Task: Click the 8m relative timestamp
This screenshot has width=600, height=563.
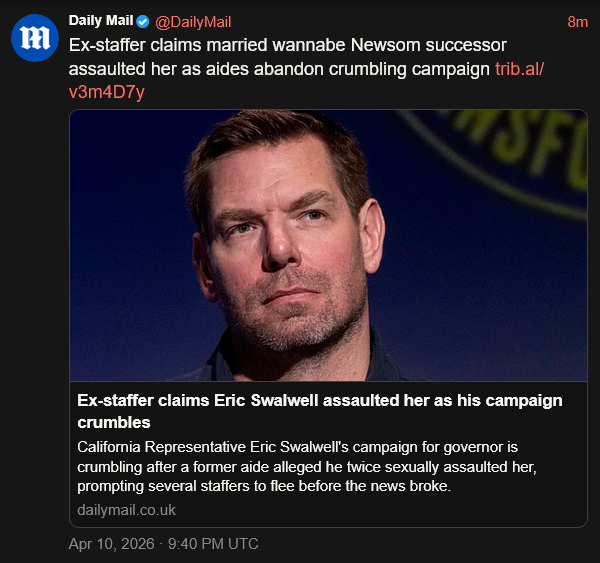Action: click(577, 22)
